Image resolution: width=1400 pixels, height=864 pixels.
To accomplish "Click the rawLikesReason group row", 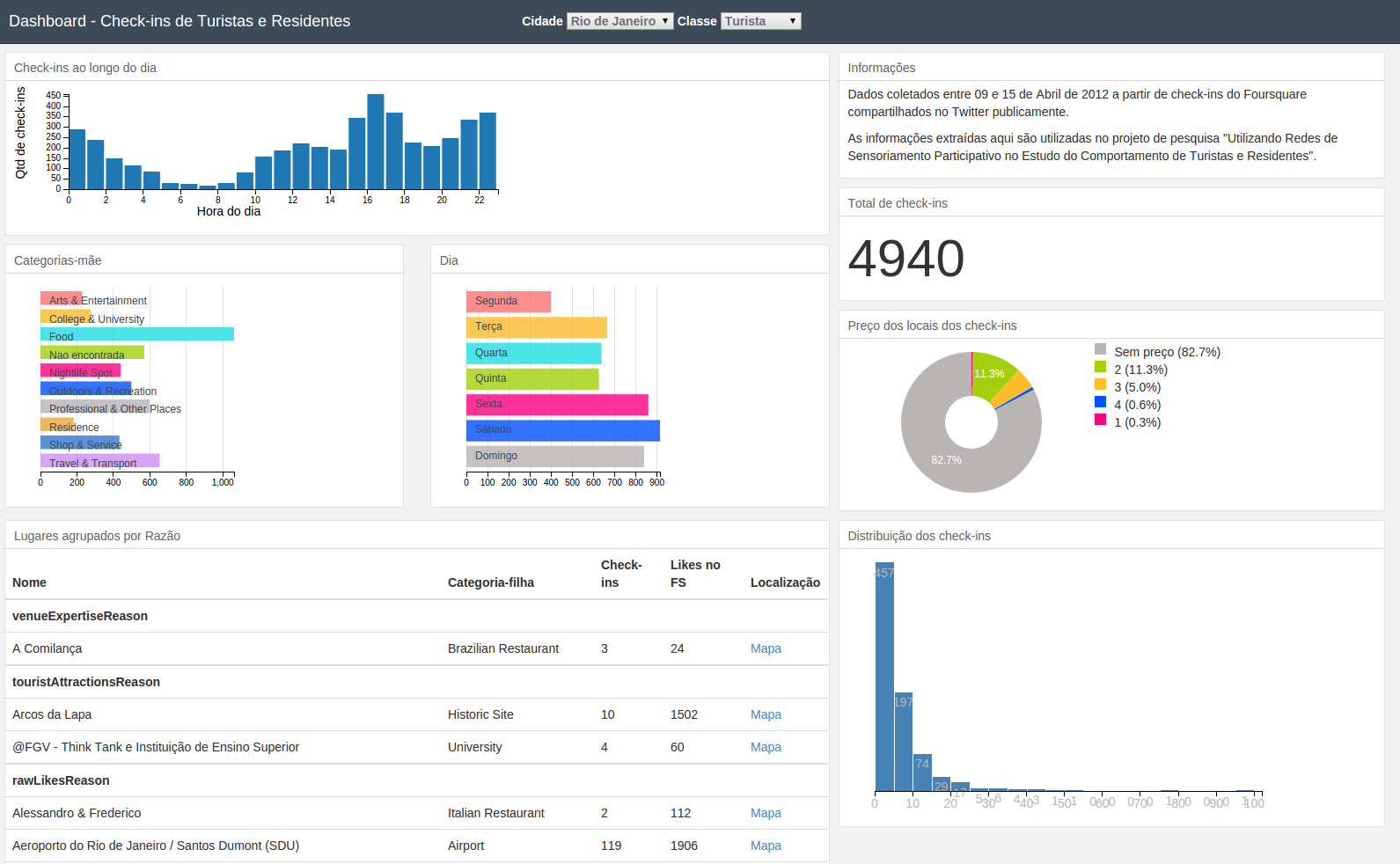I will tap(417, 780).
